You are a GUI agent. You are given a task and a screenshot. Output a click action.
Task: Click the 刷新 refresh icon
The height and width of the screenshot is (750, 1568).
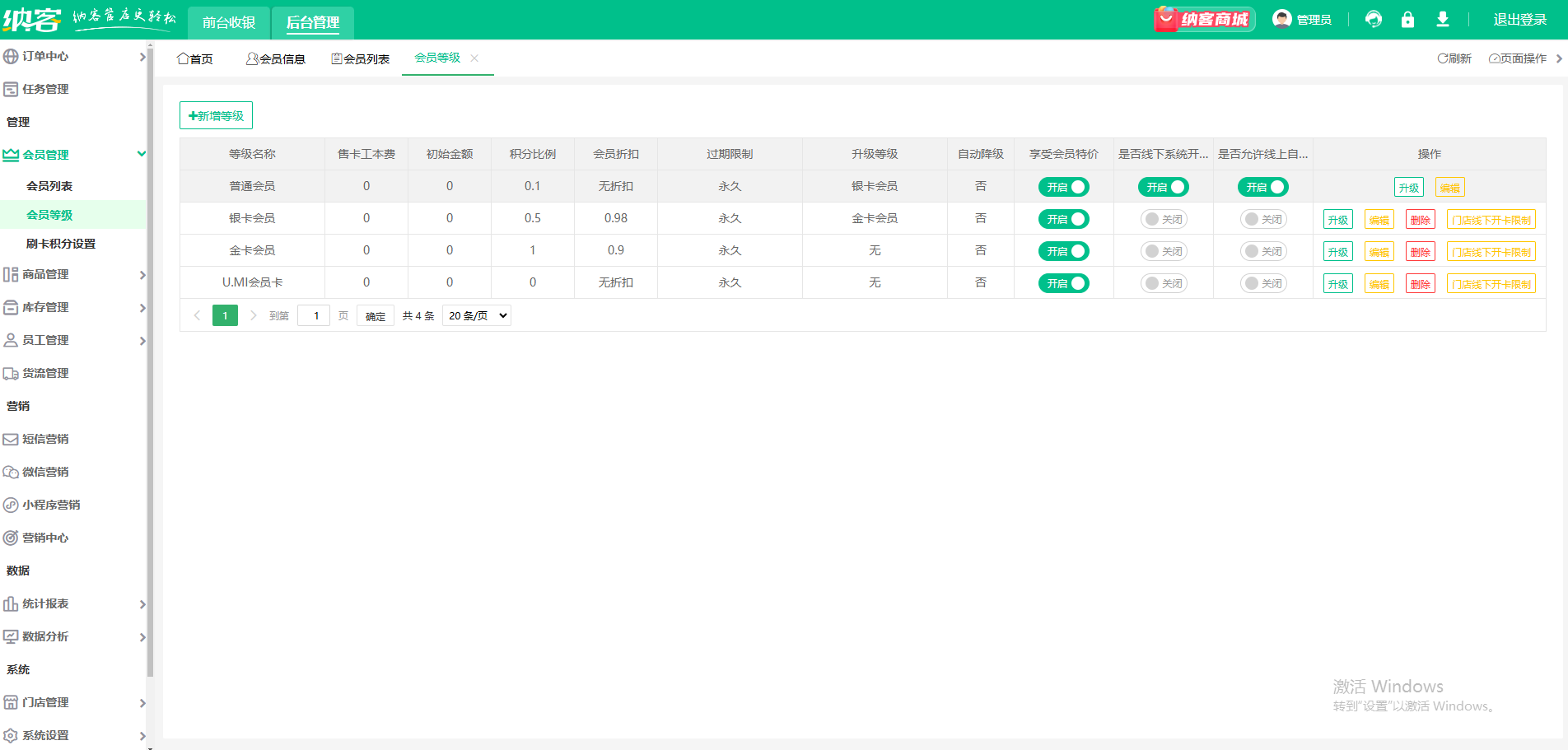(x=1443, y=58)
